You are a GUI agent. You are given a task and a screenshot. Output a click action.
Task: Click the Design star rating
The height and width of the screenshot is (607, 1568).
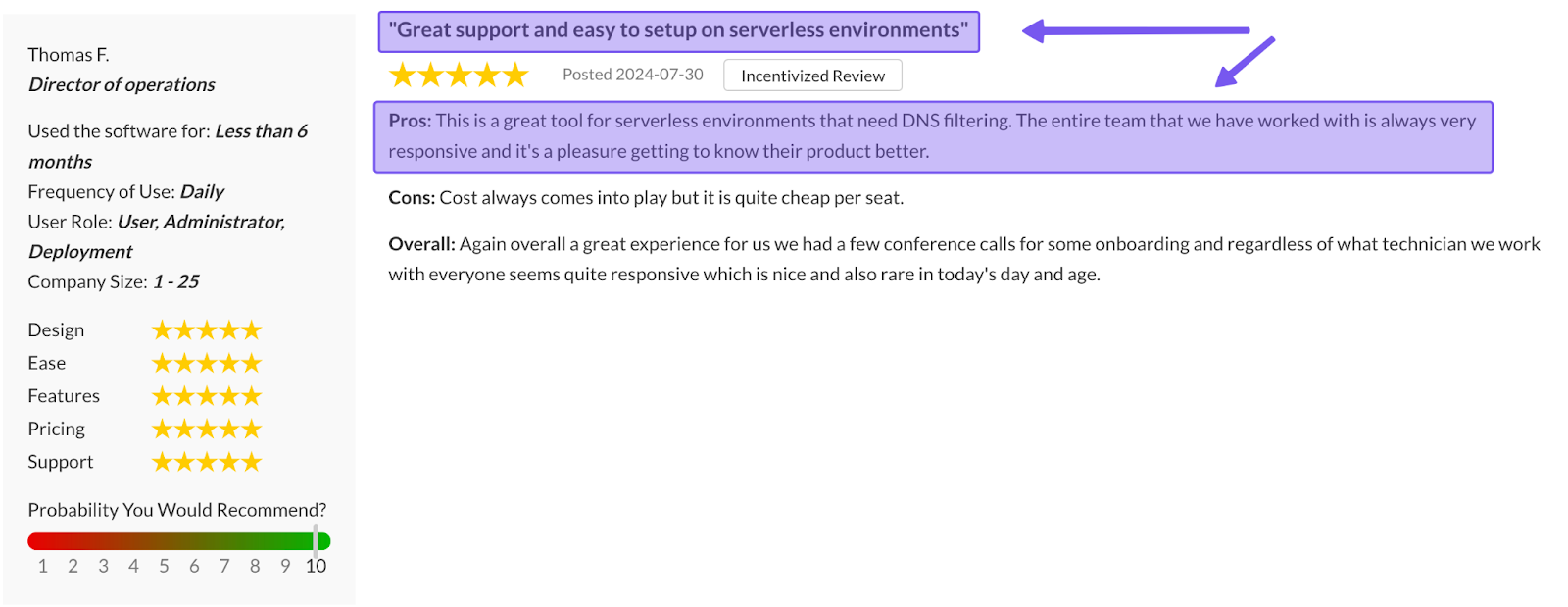click(x=207, y=330)
